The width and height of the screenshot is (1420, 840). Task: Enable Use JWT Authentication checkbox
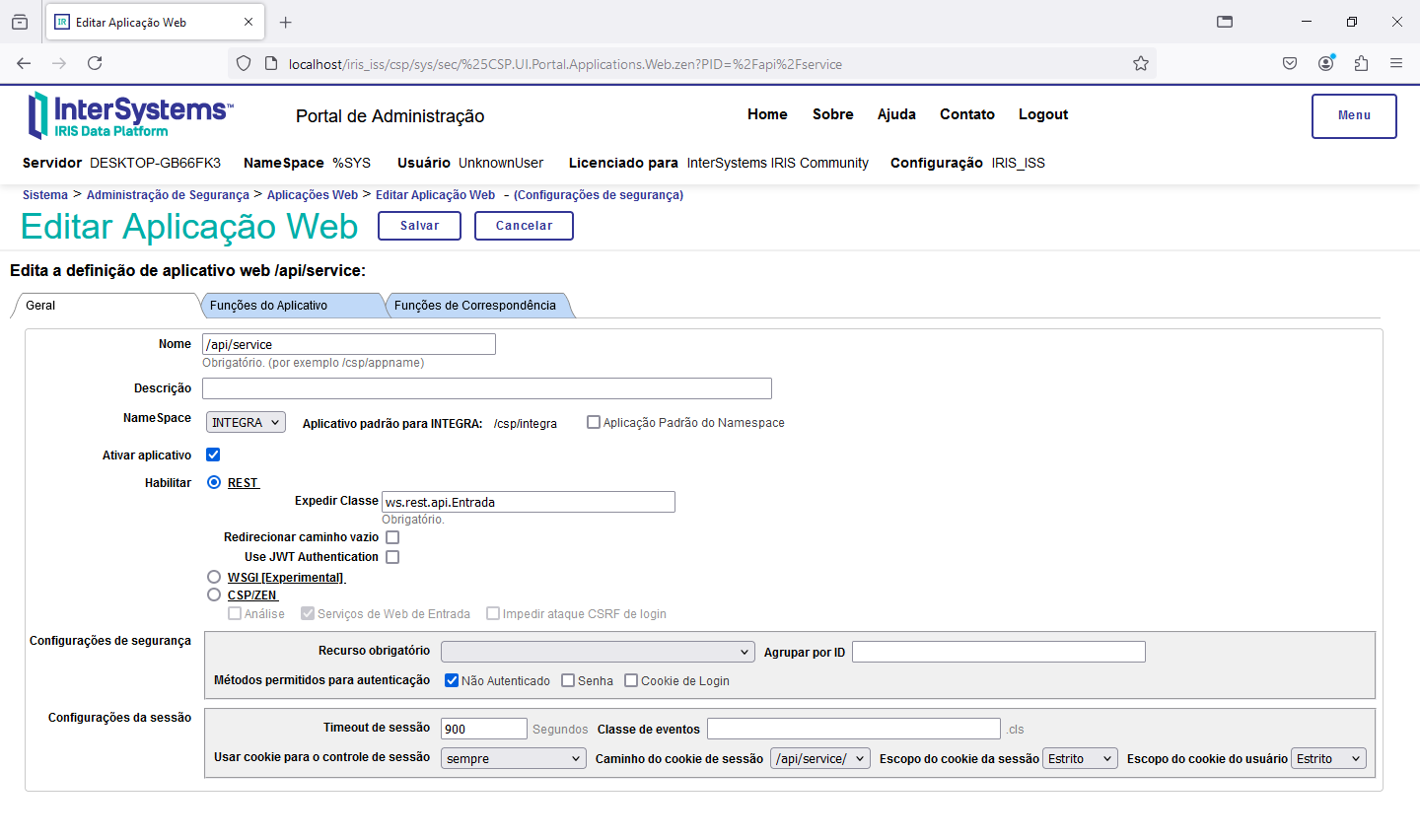tap(392, 557)
